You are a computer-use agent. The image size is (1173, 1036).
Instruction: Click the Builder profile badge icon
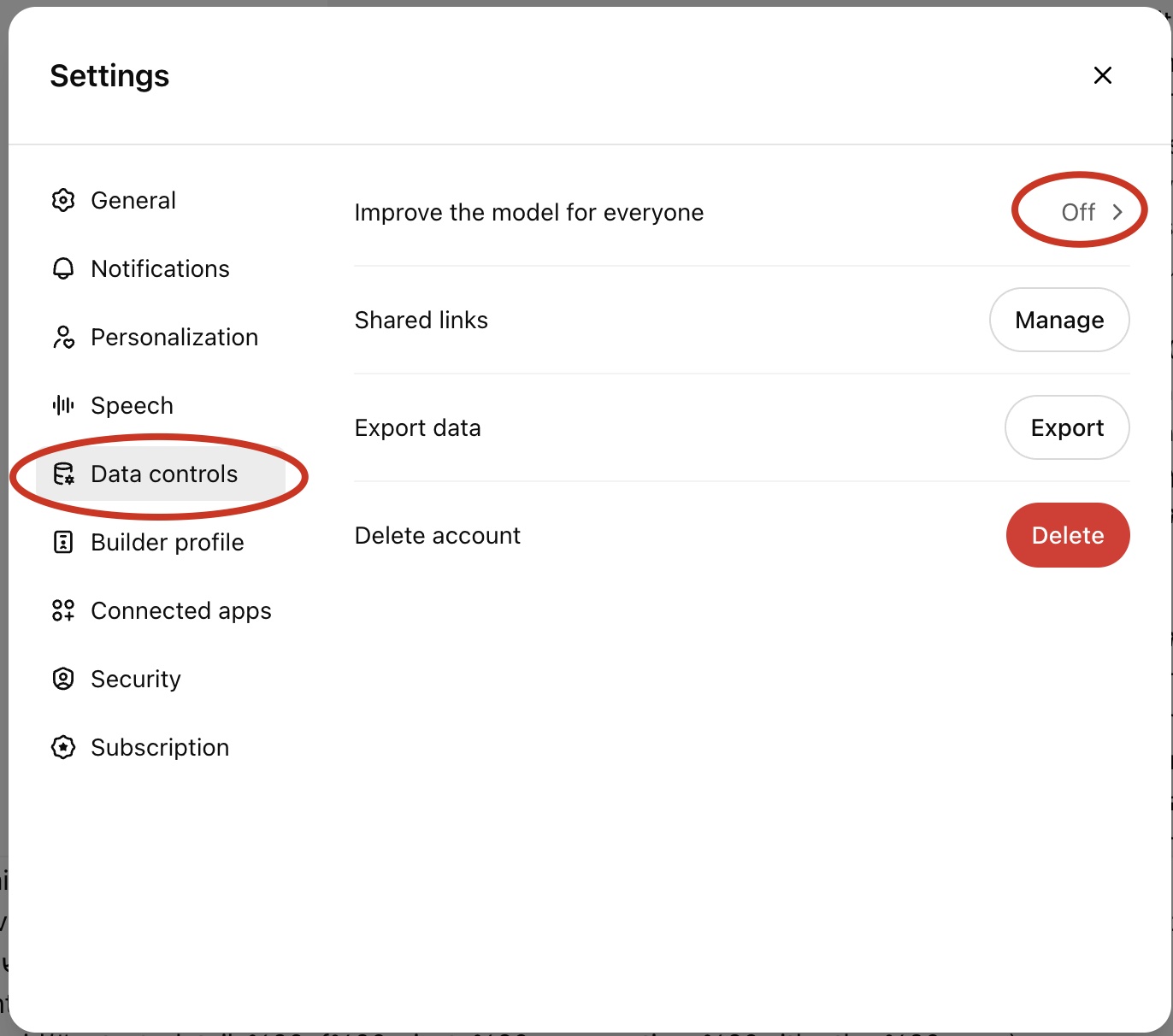[63, 542]
